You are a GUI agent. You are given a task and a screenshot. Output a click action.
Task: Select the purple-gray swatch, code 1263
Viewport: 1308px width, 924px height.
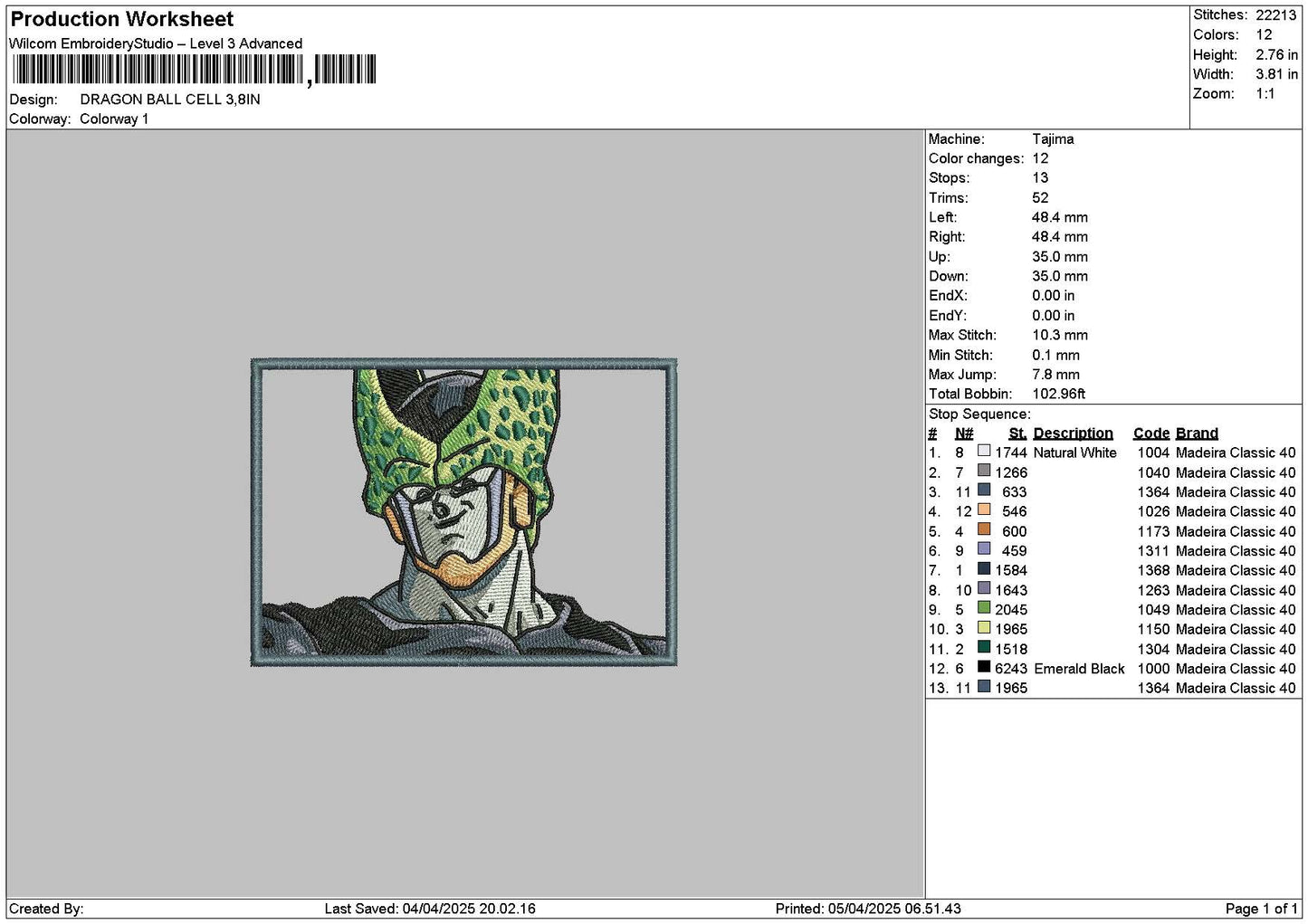[984, 588]
